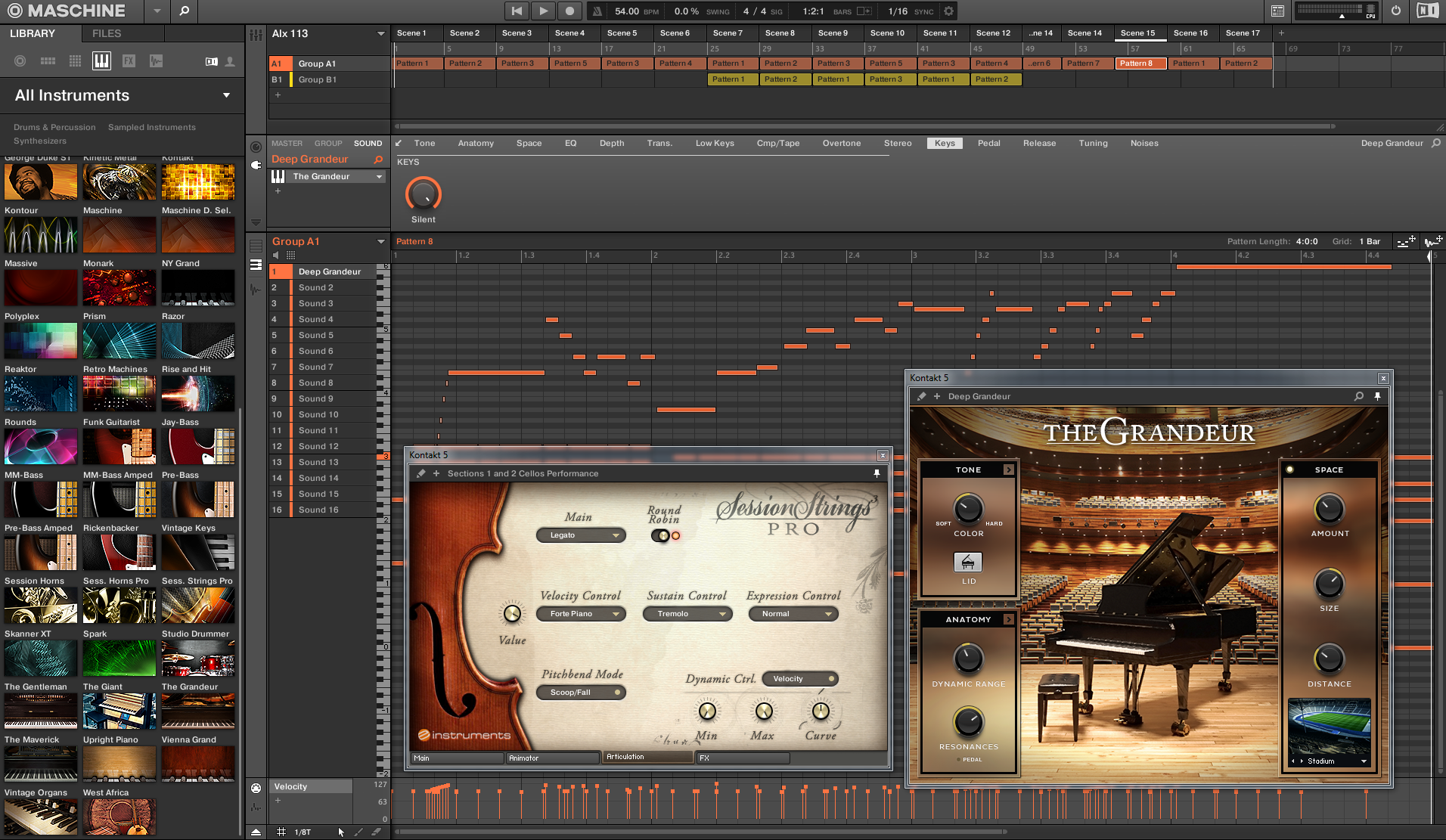The image size is (1446, 840).
Task: Open the Pedal parameter page
Action: tap(988, 143)
